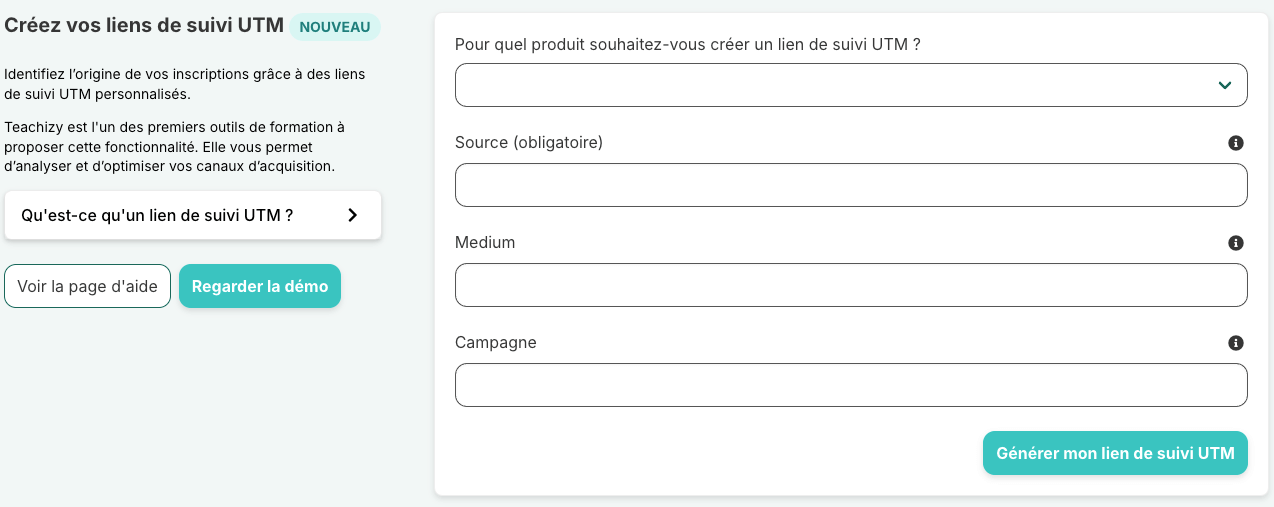Click the right arrow on the UTM question card

coord(352,215)
